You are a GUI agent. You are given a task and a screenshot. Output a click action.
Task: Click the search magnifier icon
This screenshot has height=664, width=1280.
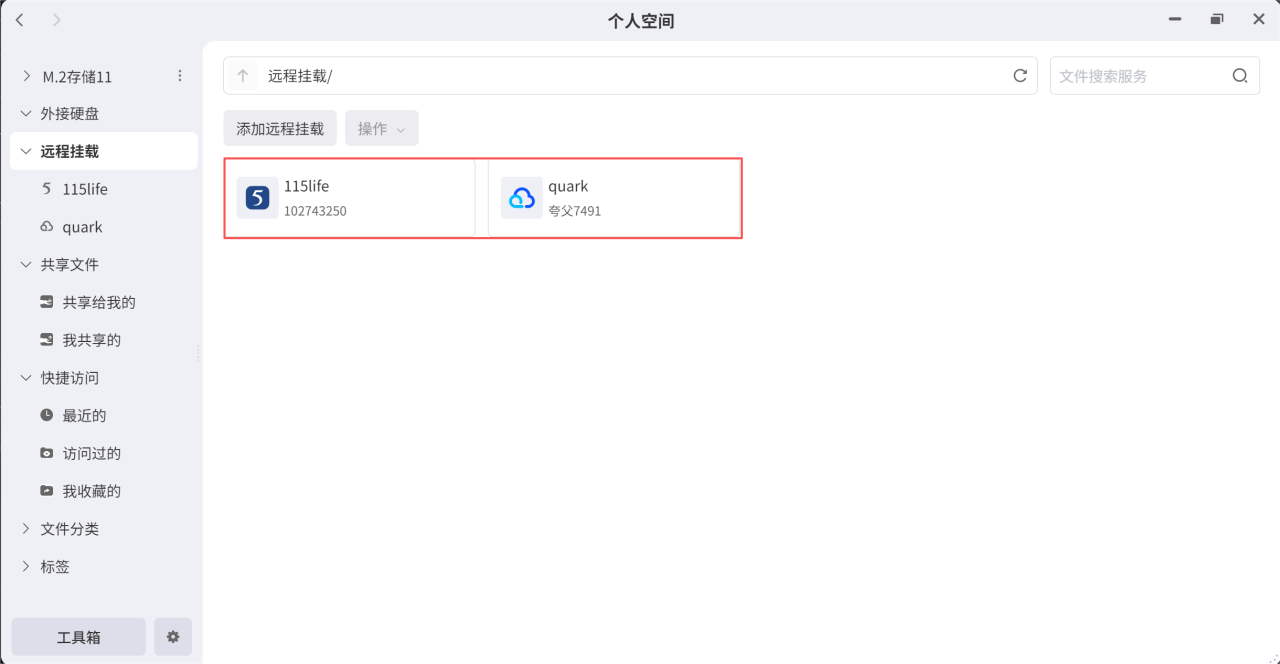[x=1240, y=76]
